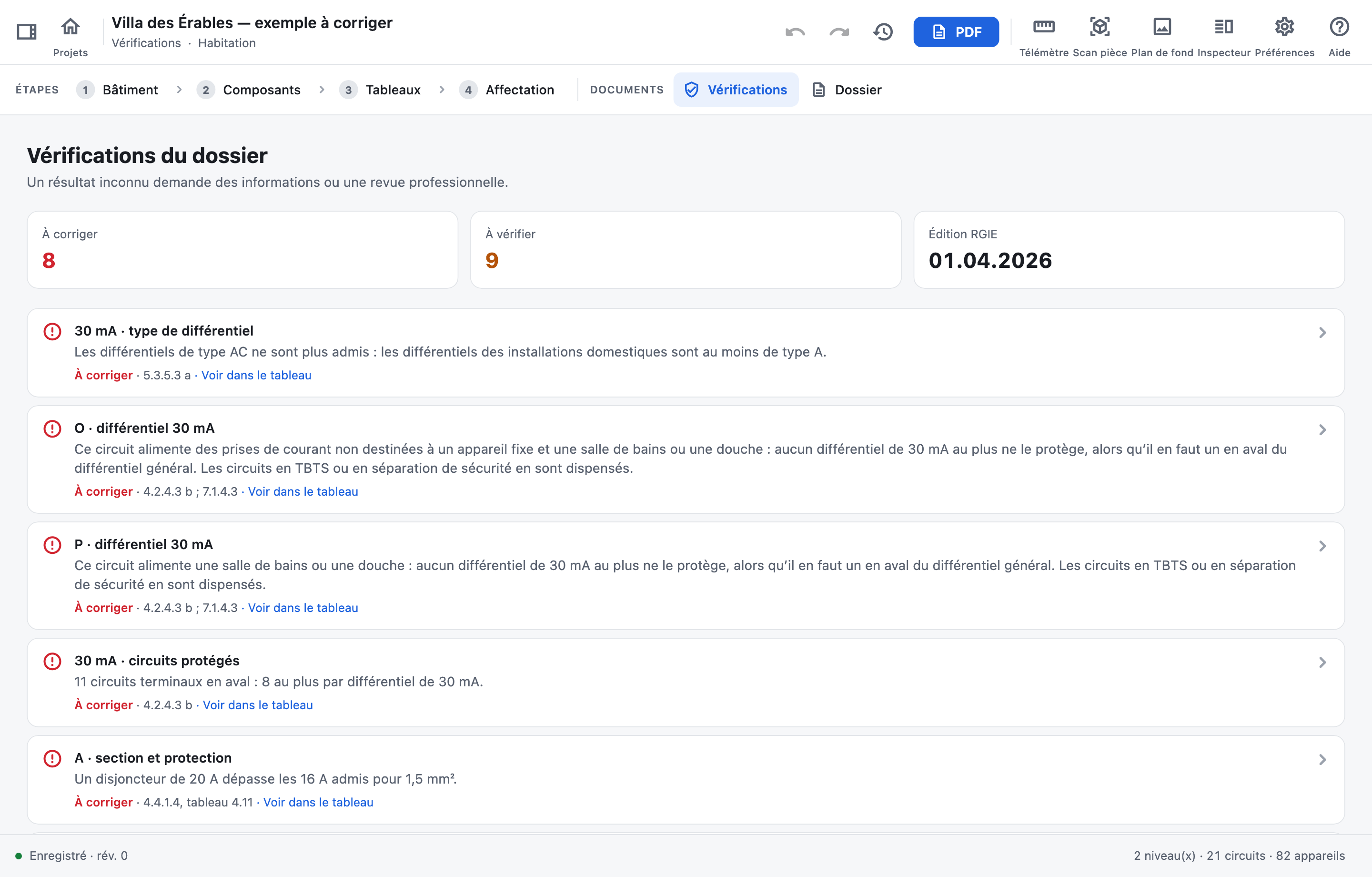The image size is (1372, 877).
Task: Click the warning icon of 'P · différentiel 30 mA'
Action: coord(52,545)
